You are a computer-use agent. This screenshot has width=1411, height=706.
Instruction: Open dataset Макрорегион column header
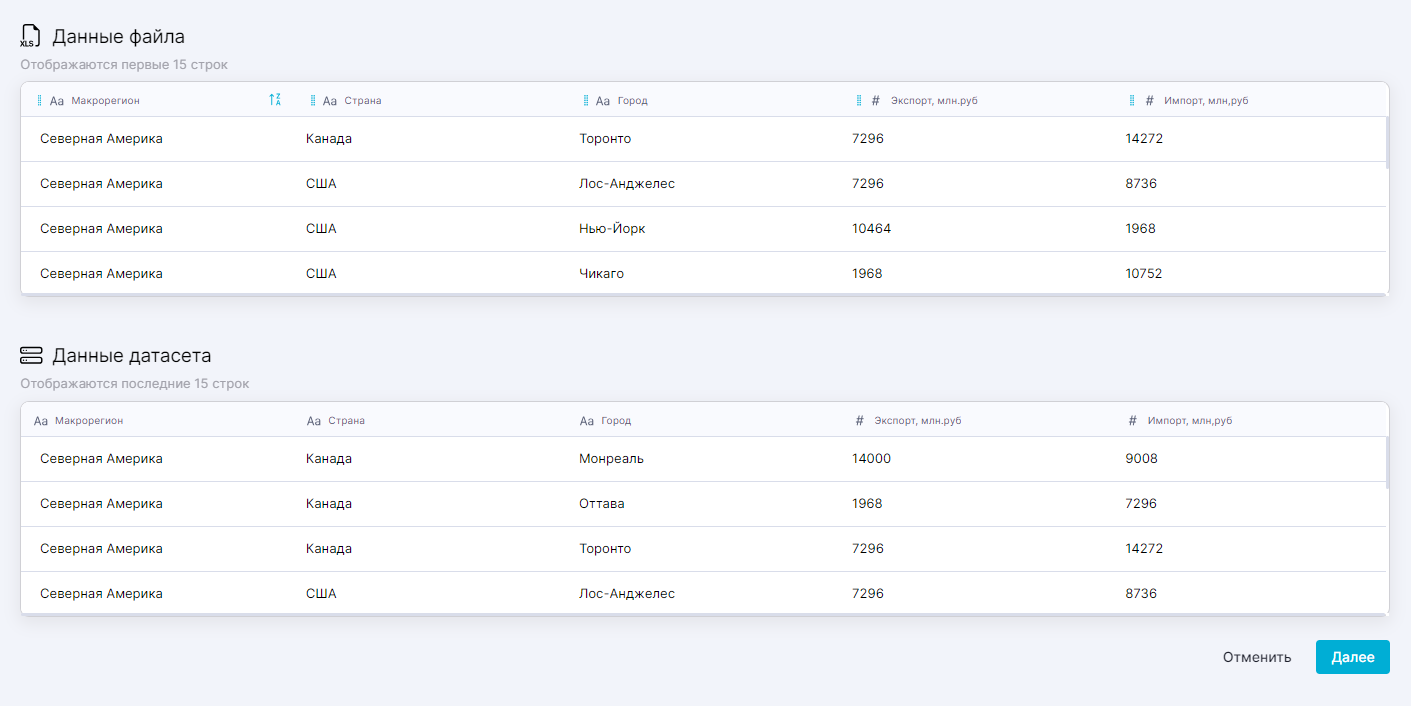pos(89,421)
